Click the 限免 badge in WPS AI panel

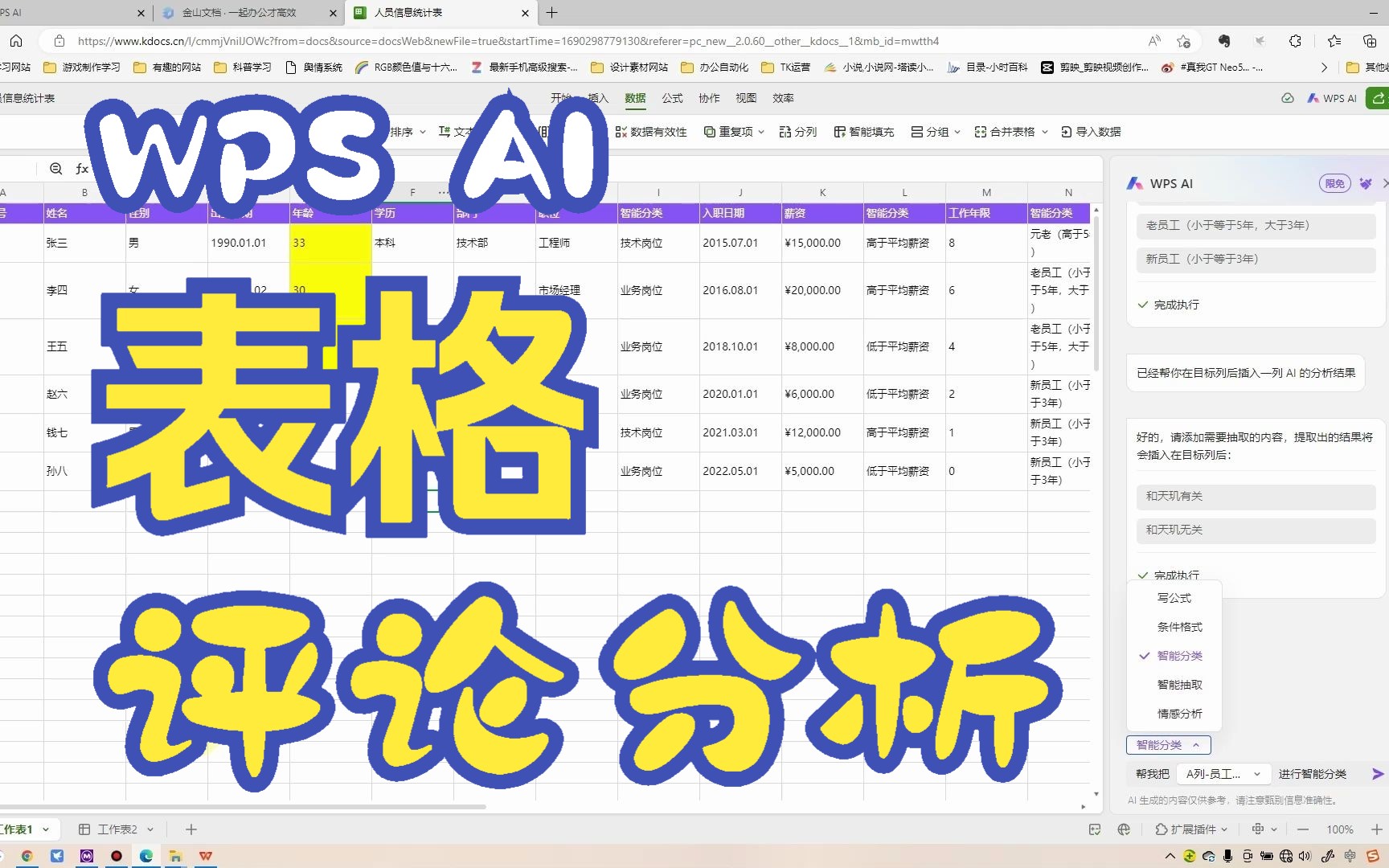click(1335, 183)
